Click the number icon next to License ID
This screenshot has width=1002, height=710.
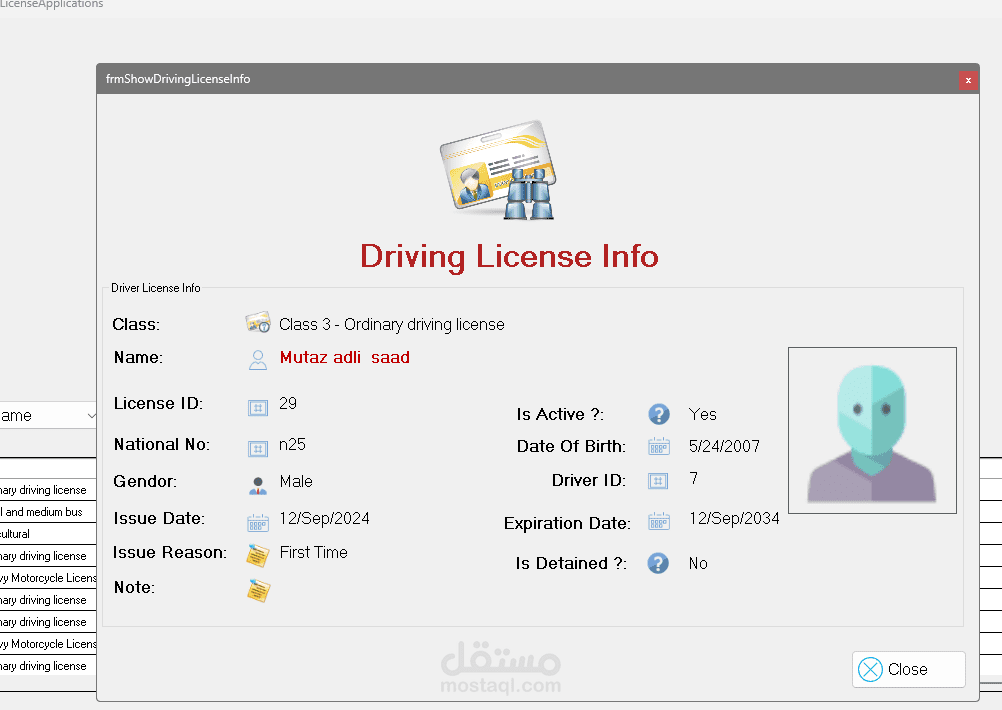(x=258, y=407)
